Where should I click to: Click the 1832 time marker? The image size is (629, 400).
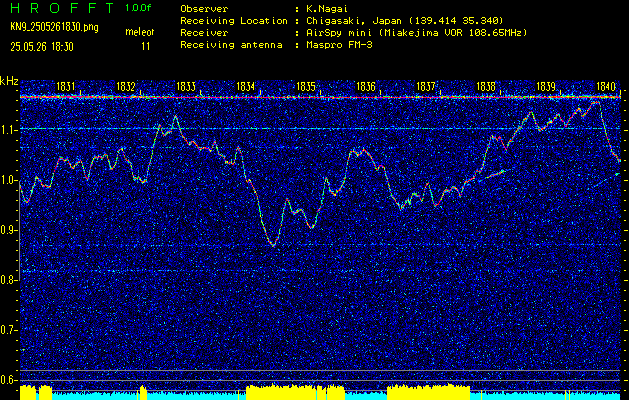(126, 87)
